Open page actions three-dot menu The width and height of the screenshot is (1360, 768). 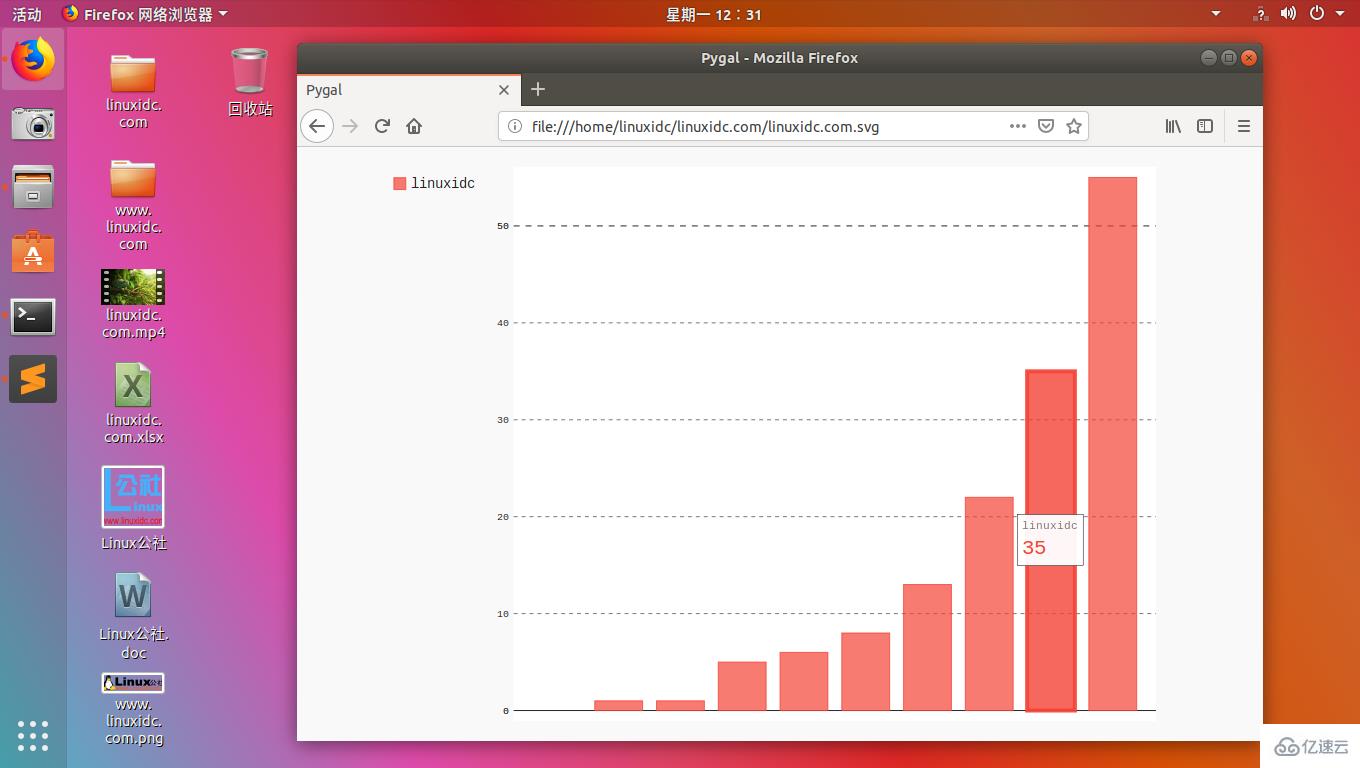pyautogui.click(x=1018, y=126)
